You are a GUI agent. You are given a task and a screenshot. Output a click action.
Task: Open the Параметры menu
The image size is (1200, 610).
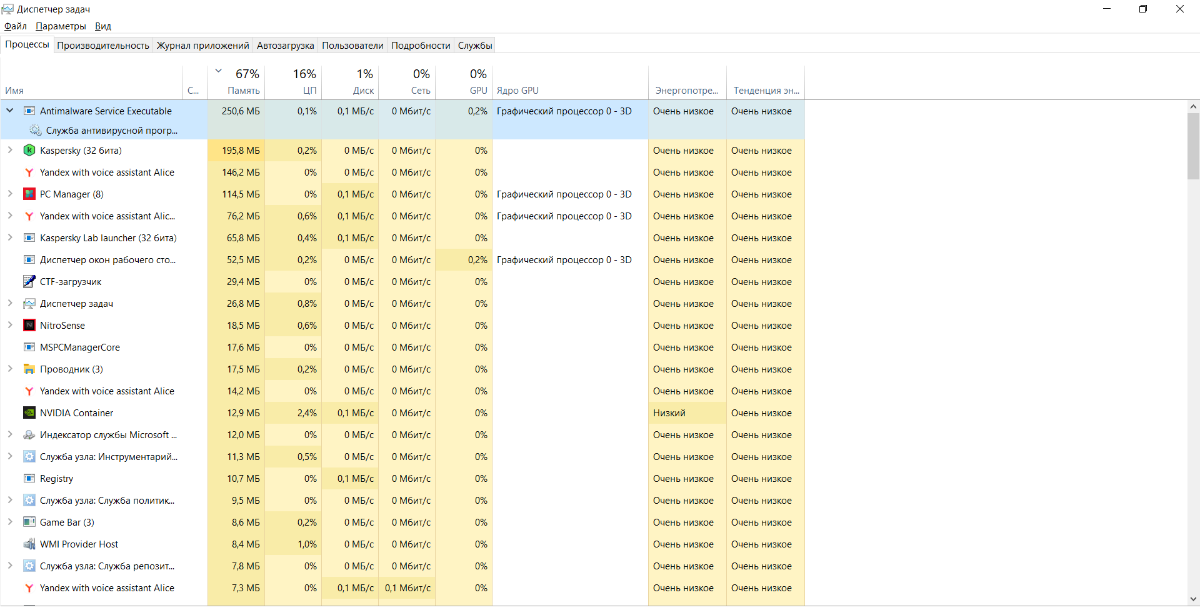tap(61, 26)
